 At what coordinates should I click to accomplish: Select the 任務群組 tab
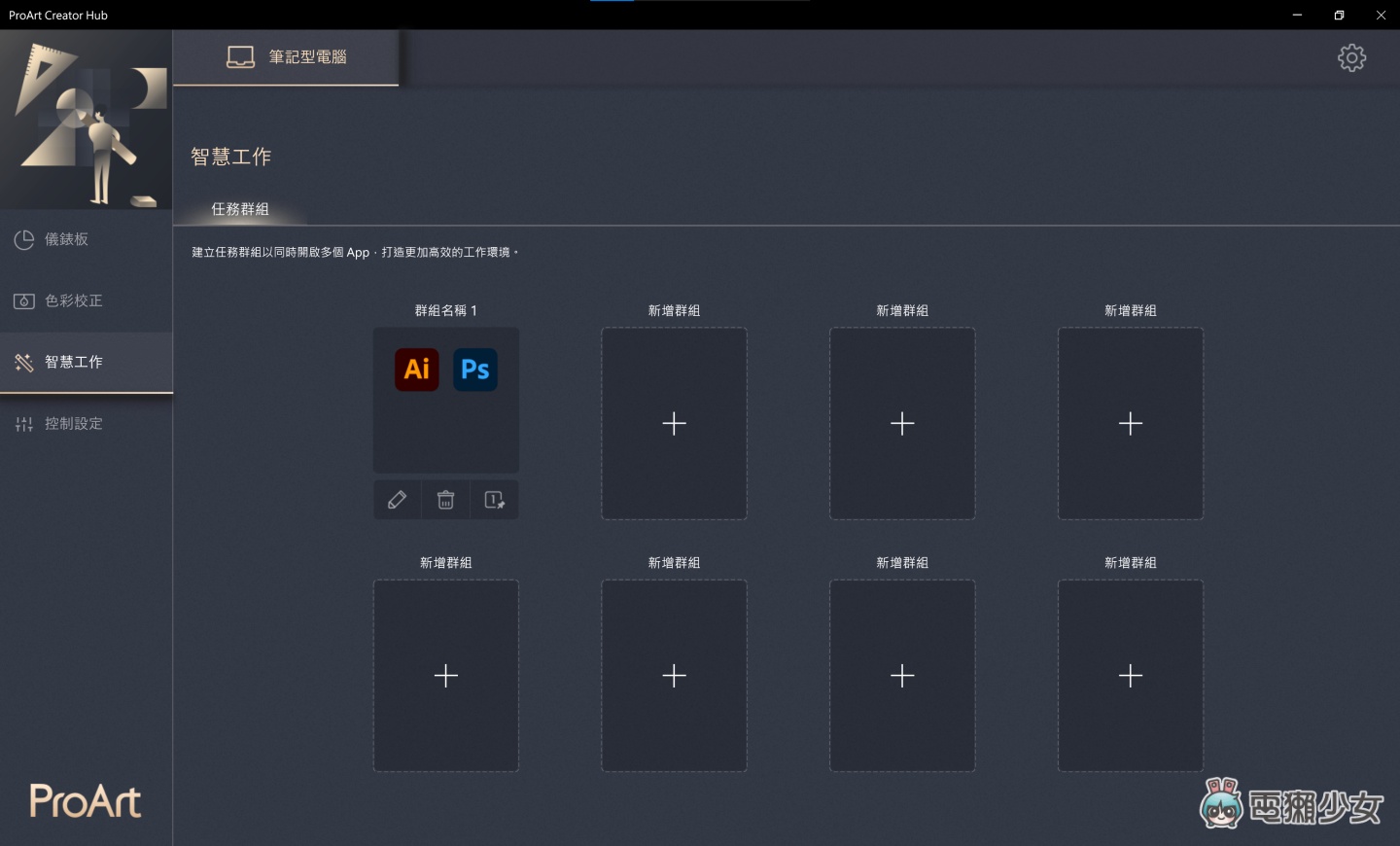coord(240,209)
